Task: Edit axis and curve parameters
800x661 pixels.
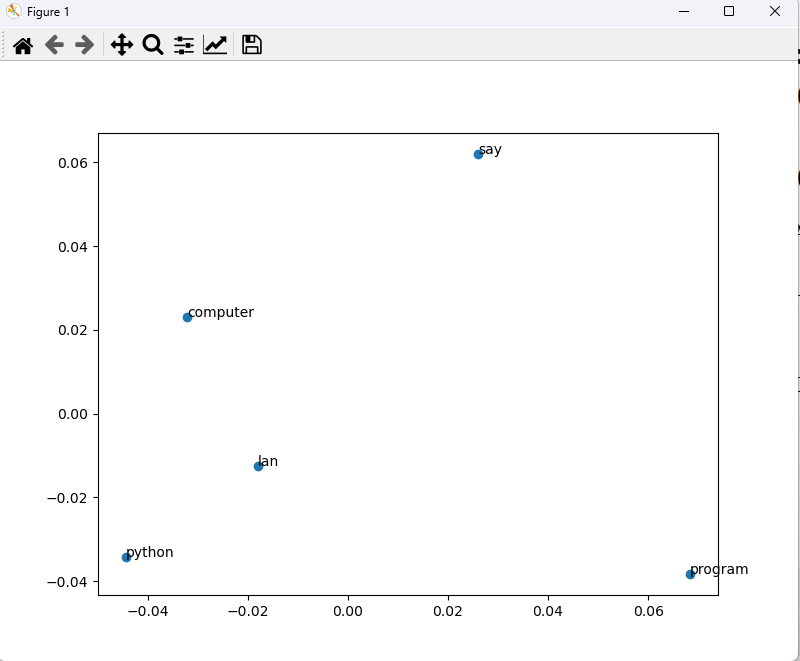Action: click(x=215, y=45)
